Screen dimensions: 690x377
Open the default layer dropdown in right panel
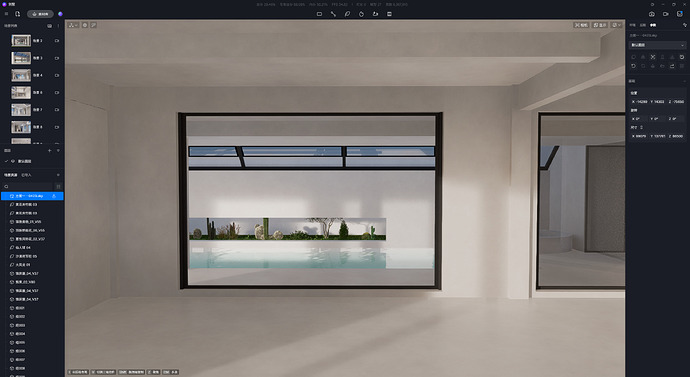pyautogui.click(x=657, y=45)
